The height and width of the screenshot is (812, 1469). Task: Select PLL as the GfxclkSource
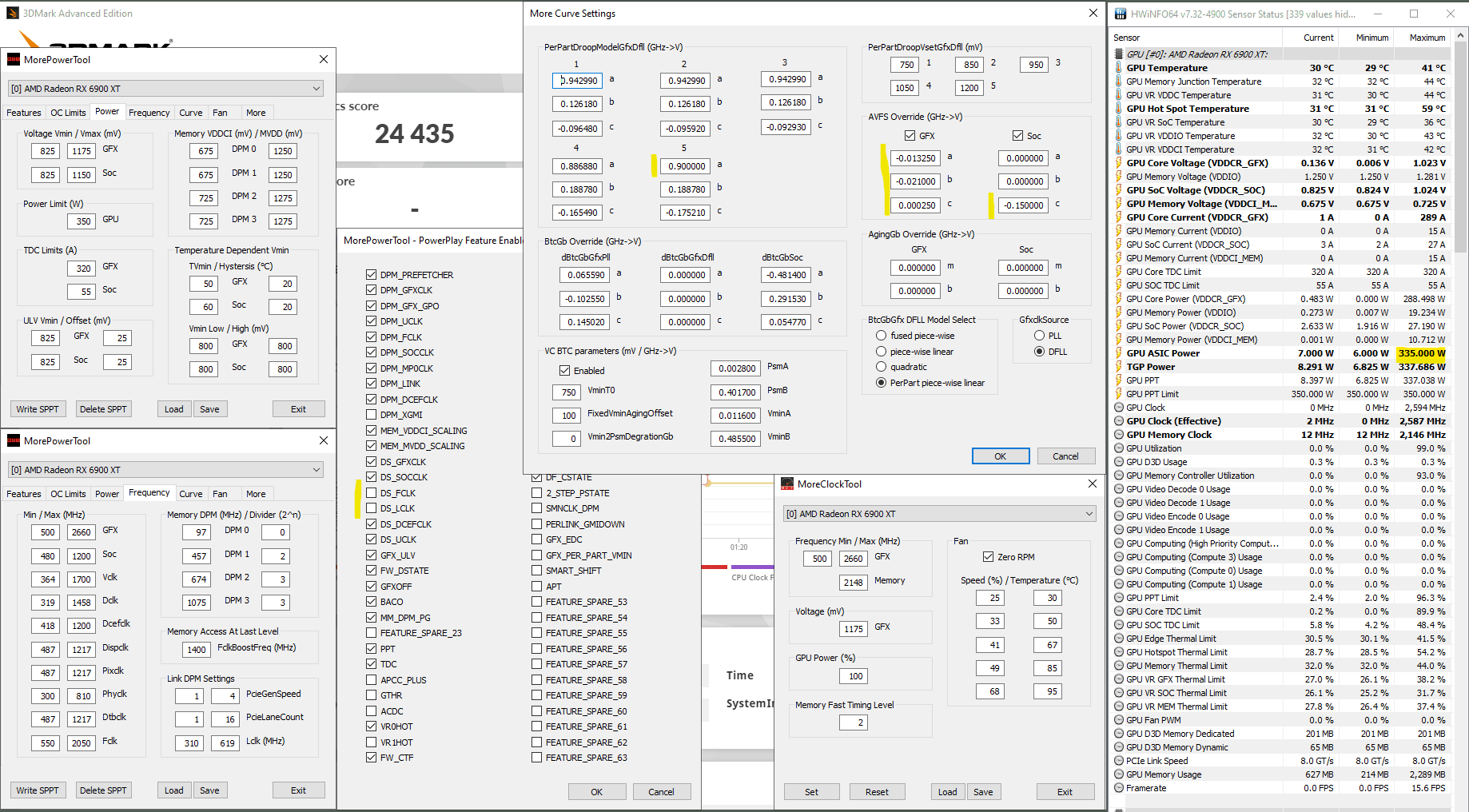pyautogui.click(x=1039, y=336)
